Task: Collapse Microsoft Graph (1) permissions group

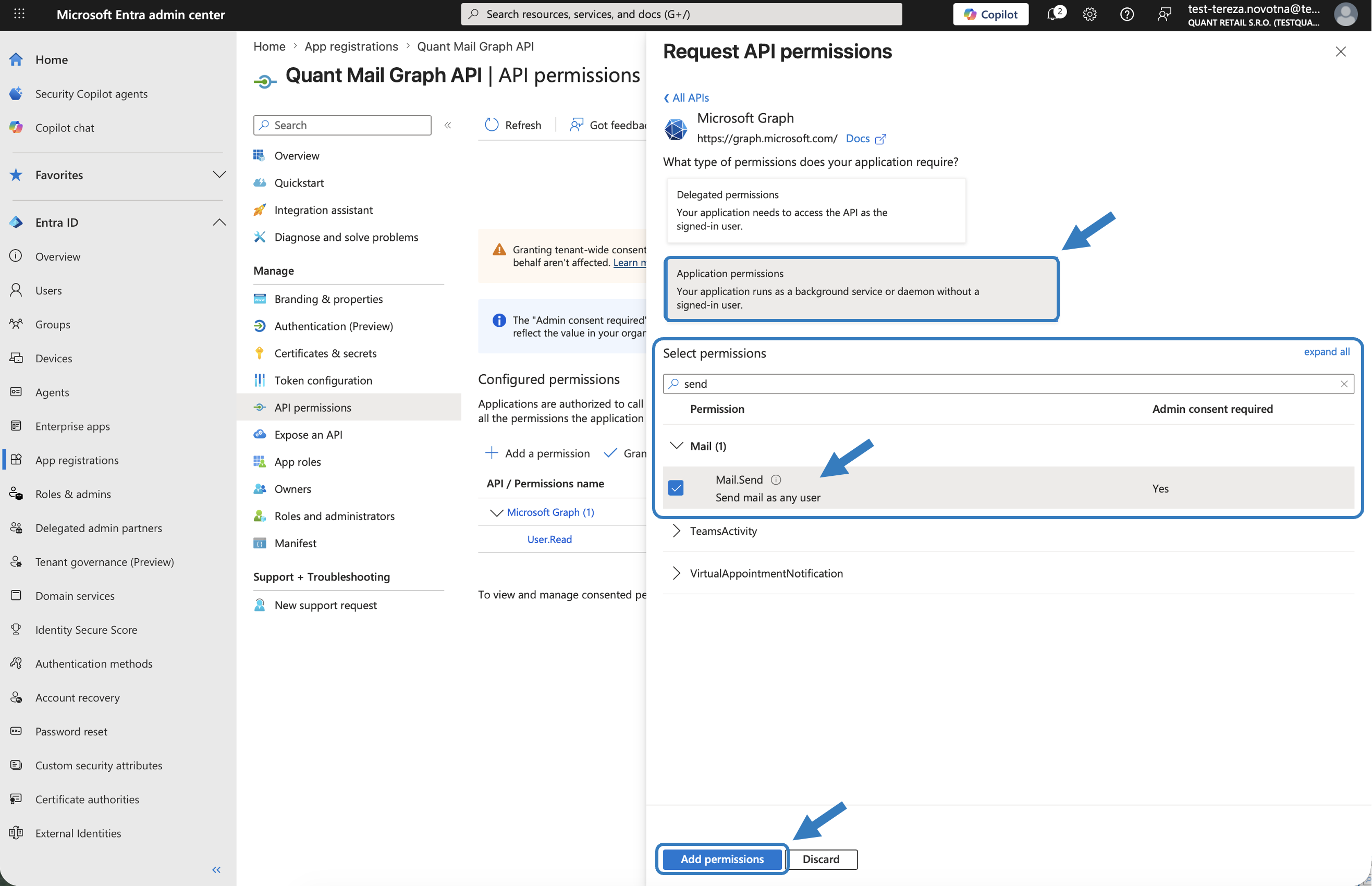Action: click(x=496, y=512)
